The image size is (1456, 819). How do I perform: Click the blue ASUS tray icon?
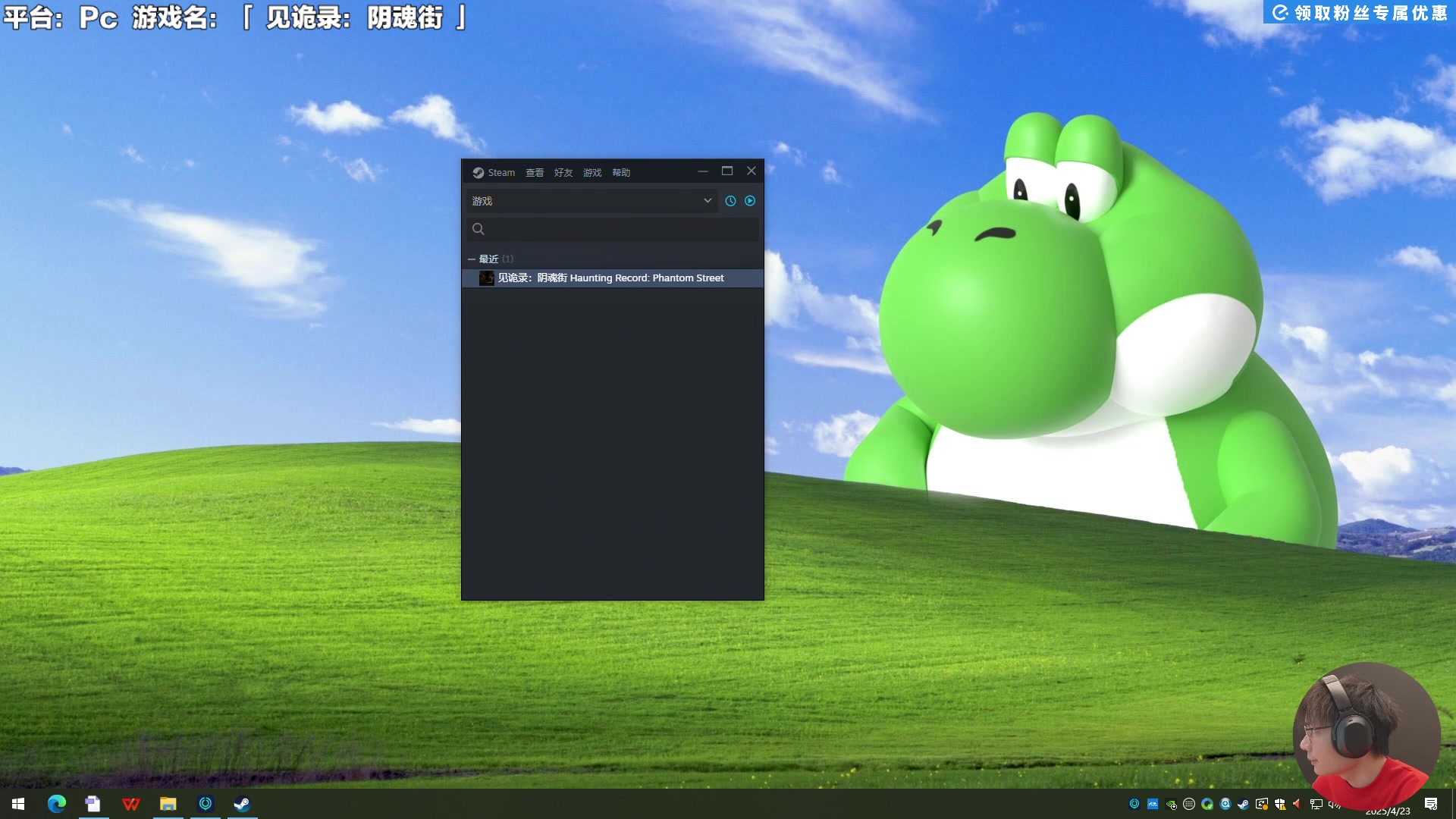tap(1153, 804)
